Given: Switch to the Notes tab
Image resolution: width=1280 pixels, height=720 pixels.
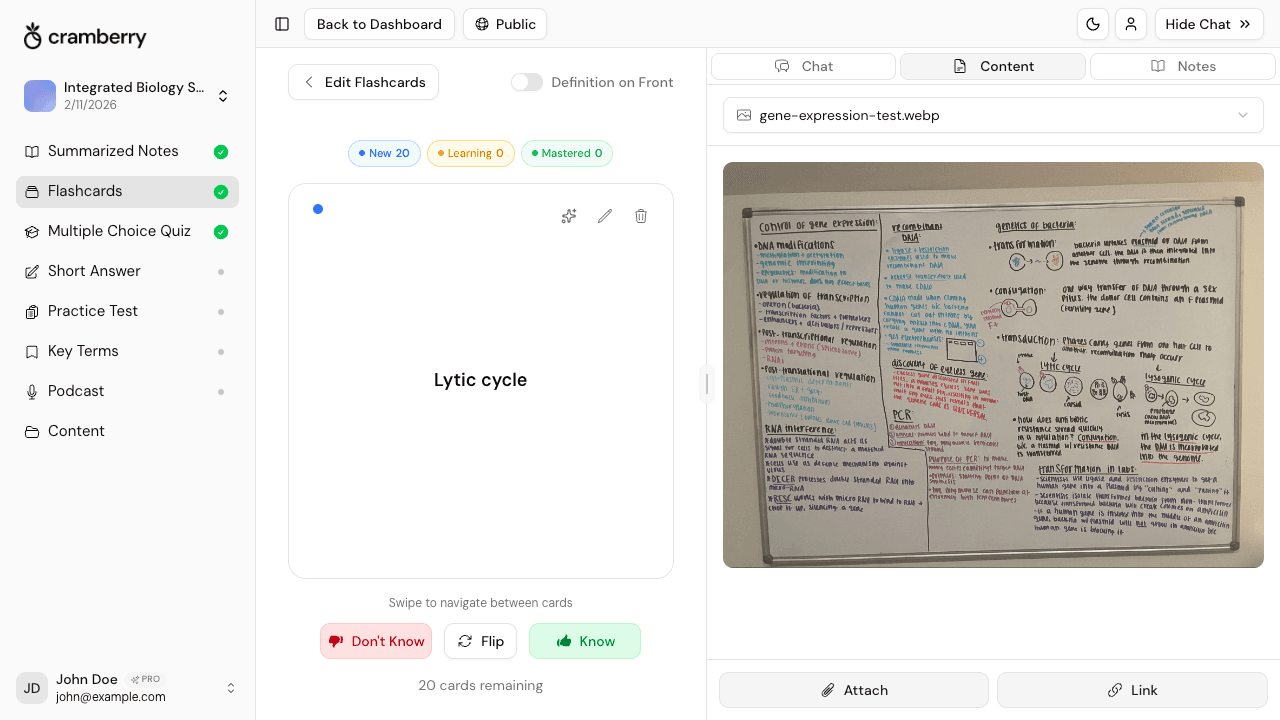Looking at the screenshot, I should click(x=1182, y=66).
